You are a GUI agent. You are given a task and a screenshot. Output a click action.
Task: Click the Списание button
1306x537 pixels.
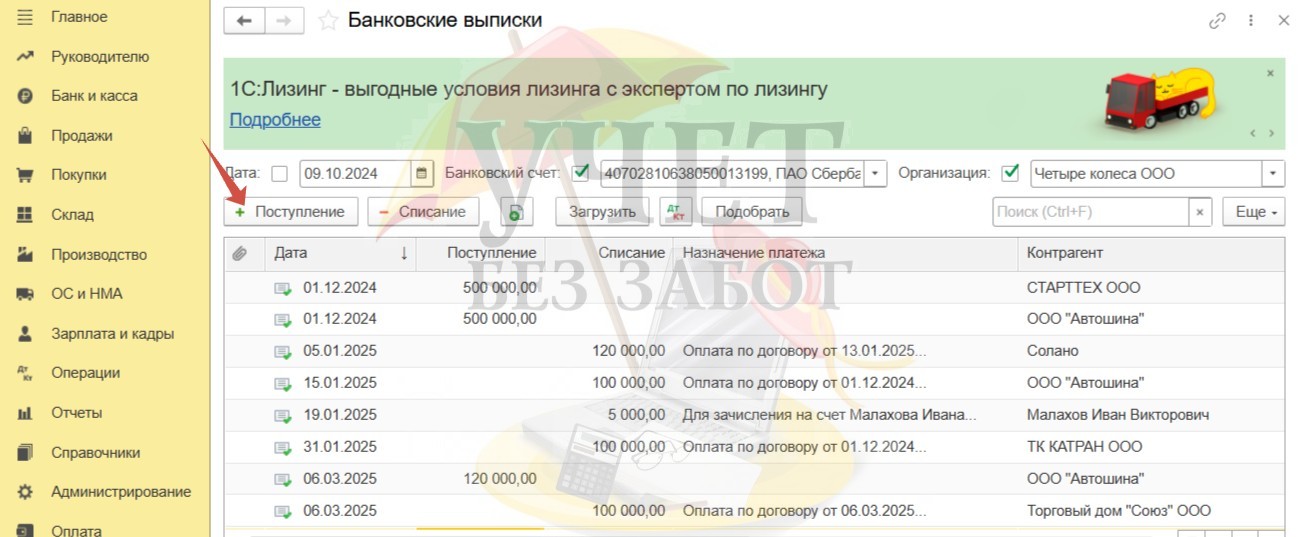coord(423,212)
